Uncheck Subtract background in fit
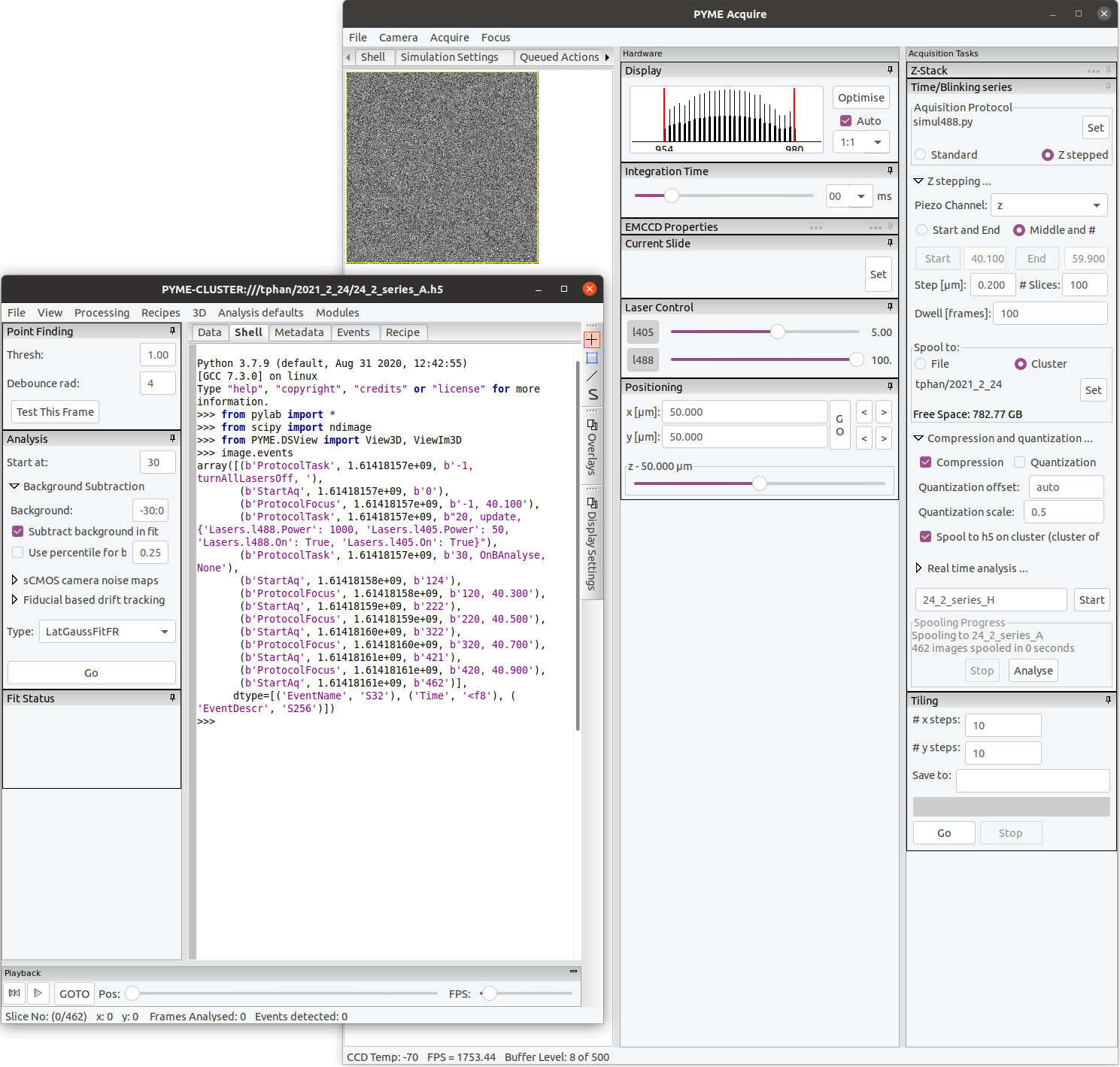This screenshot has height=1067, width=1120. [17, 531]
